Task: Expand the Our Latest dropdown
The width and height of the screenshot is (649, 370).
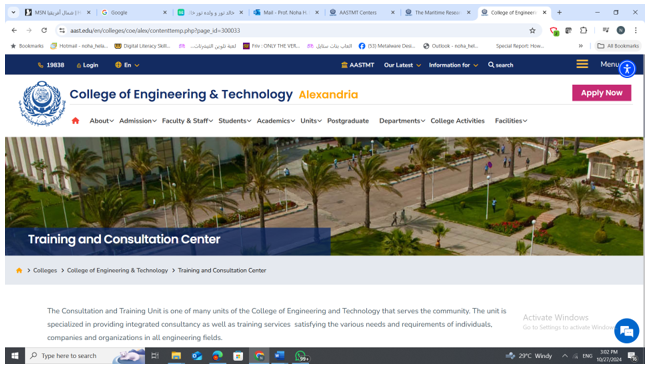Action: coord(402,65)
